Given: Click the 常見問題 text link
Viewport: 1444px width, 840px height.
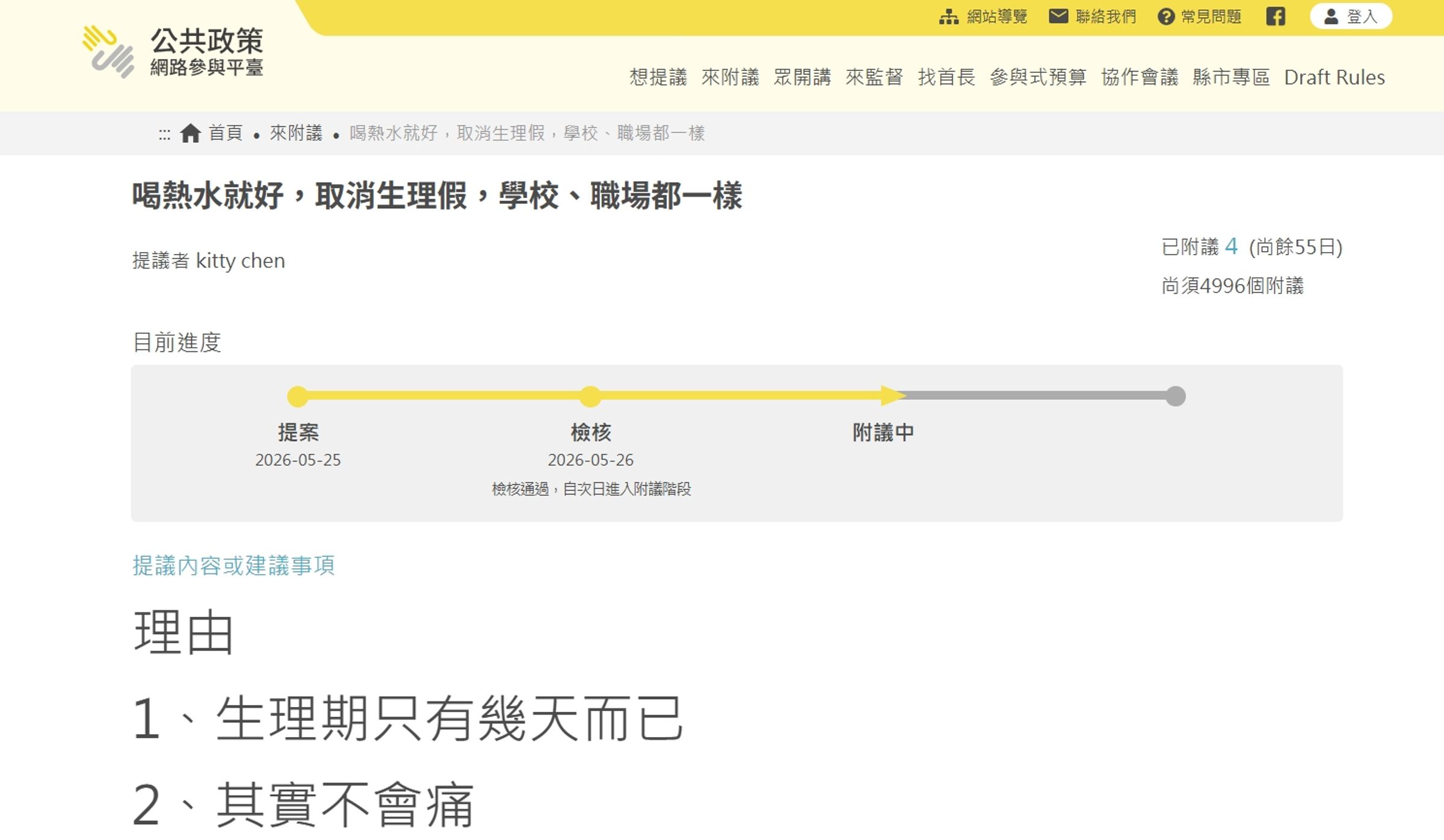Looking at the screenshot, I should (x=1211, y=17).
